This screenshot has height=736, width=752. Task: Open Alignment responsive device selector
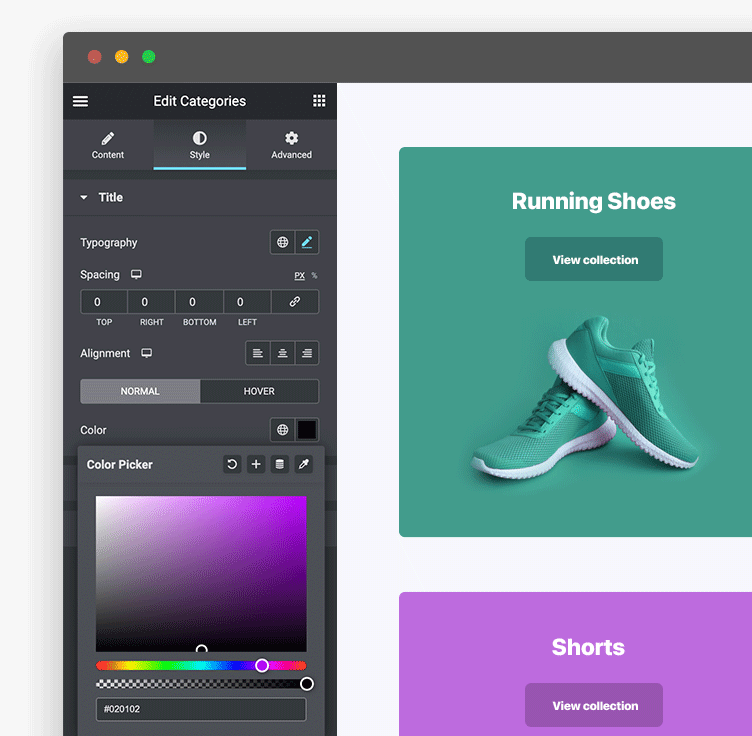pos(146,353)
